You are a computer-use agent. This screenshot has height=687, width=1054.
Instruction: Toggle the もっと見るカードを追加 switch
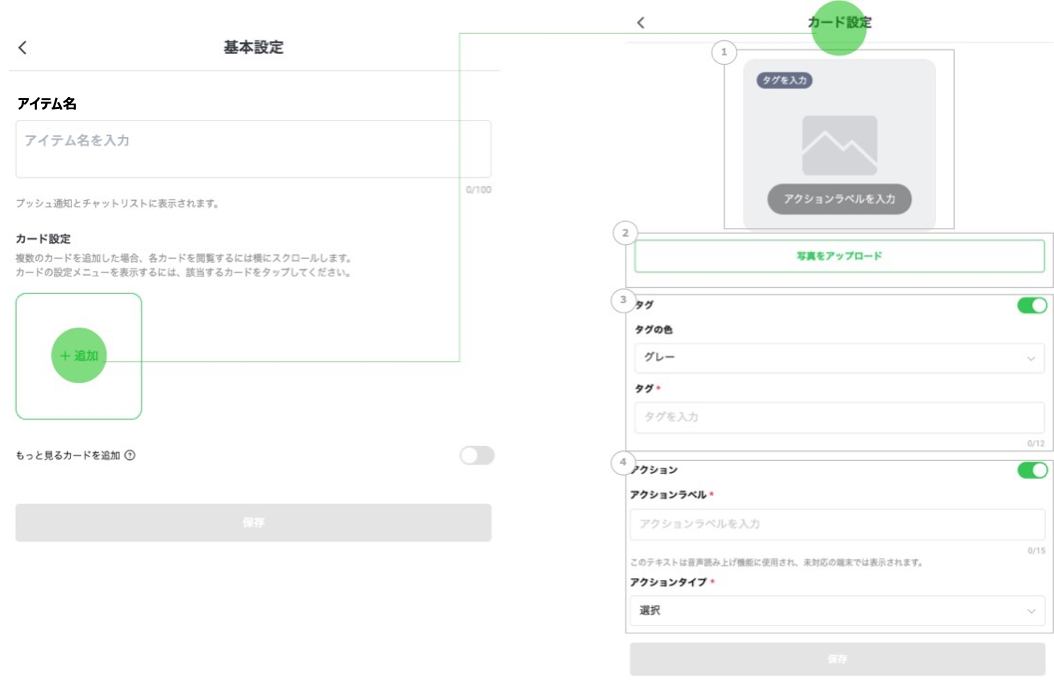(477, 456)
